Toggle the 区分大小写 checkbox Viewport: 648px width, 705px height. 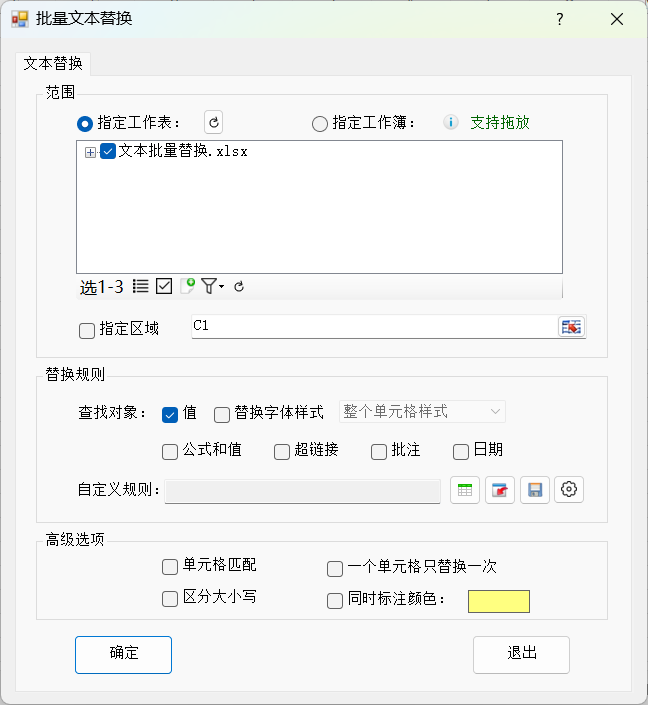tap(170, 599)
